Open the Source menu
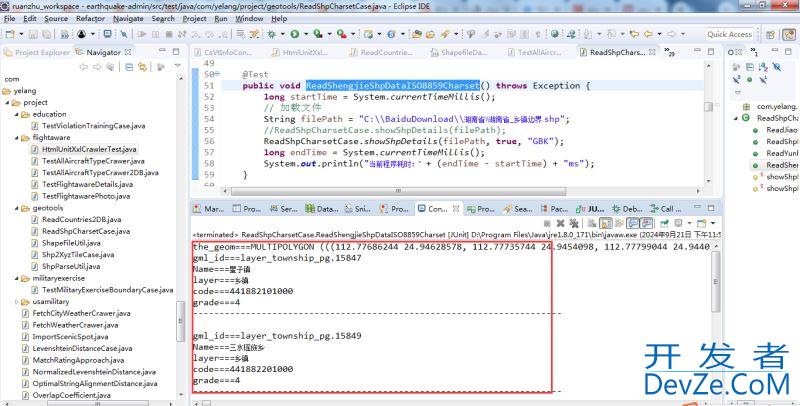Viewport: 800px width, 406px height. point(56,18)
